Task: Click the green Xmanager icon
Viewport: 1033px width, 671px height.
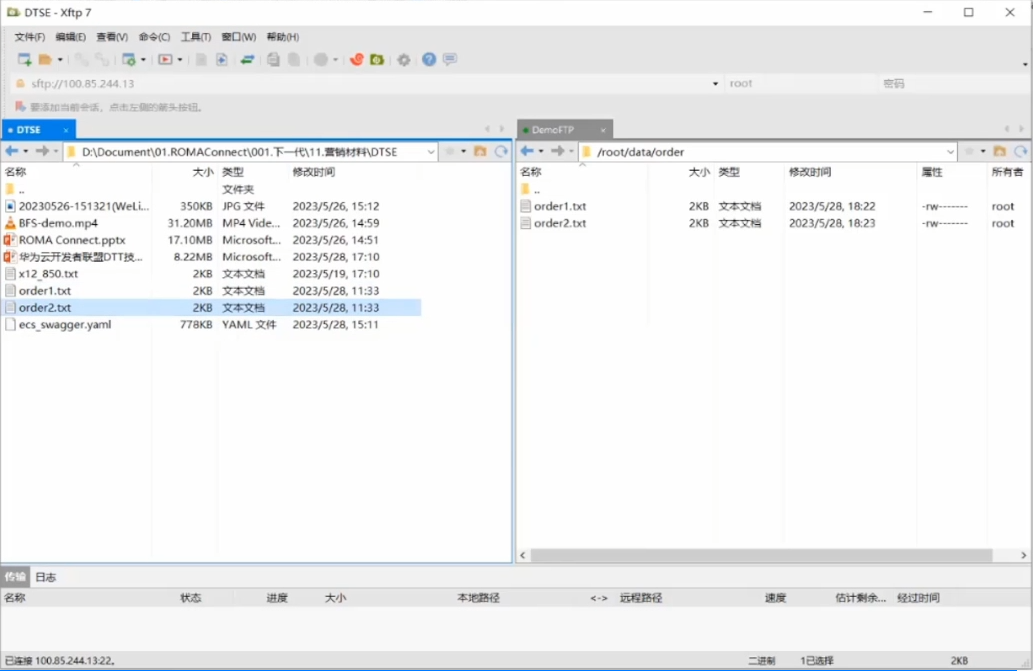Action: [x=377, y=59]
